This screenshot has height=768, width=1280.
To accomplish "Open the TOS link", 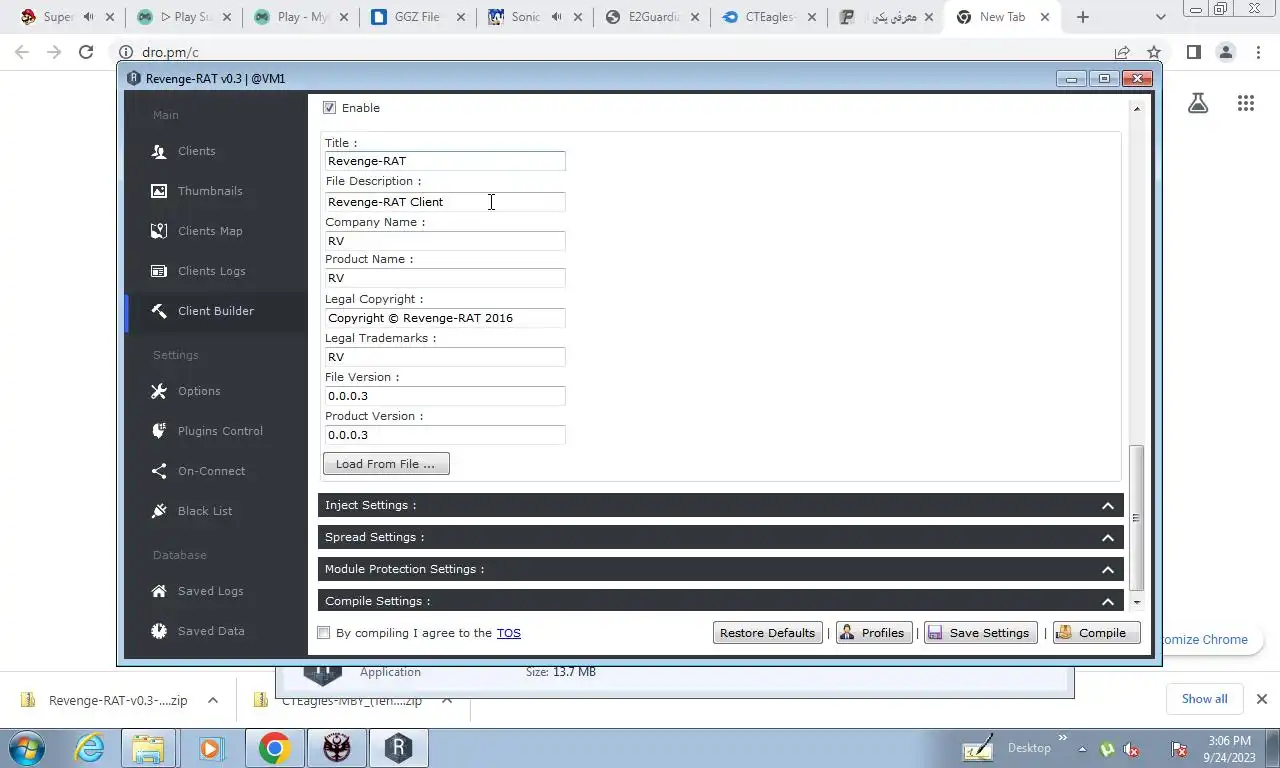I will click(508, 633).
